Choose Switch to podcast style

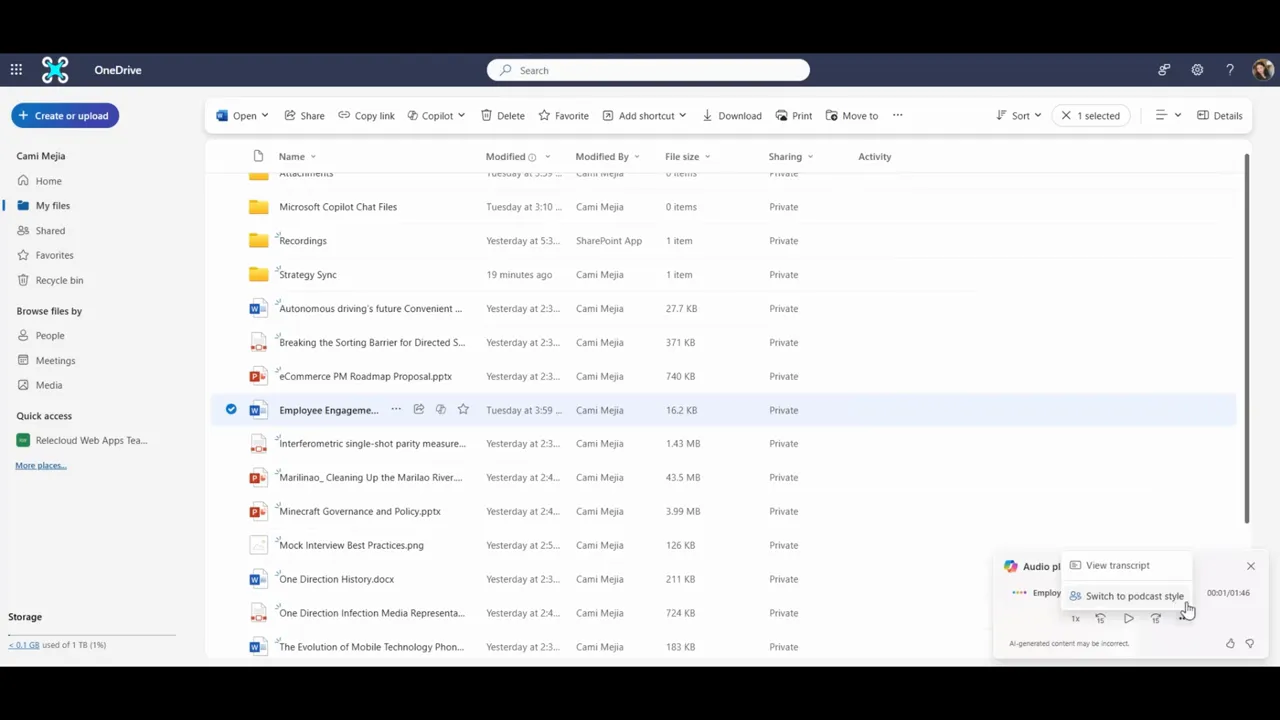pyautogui.click(x=1126, y=596)
